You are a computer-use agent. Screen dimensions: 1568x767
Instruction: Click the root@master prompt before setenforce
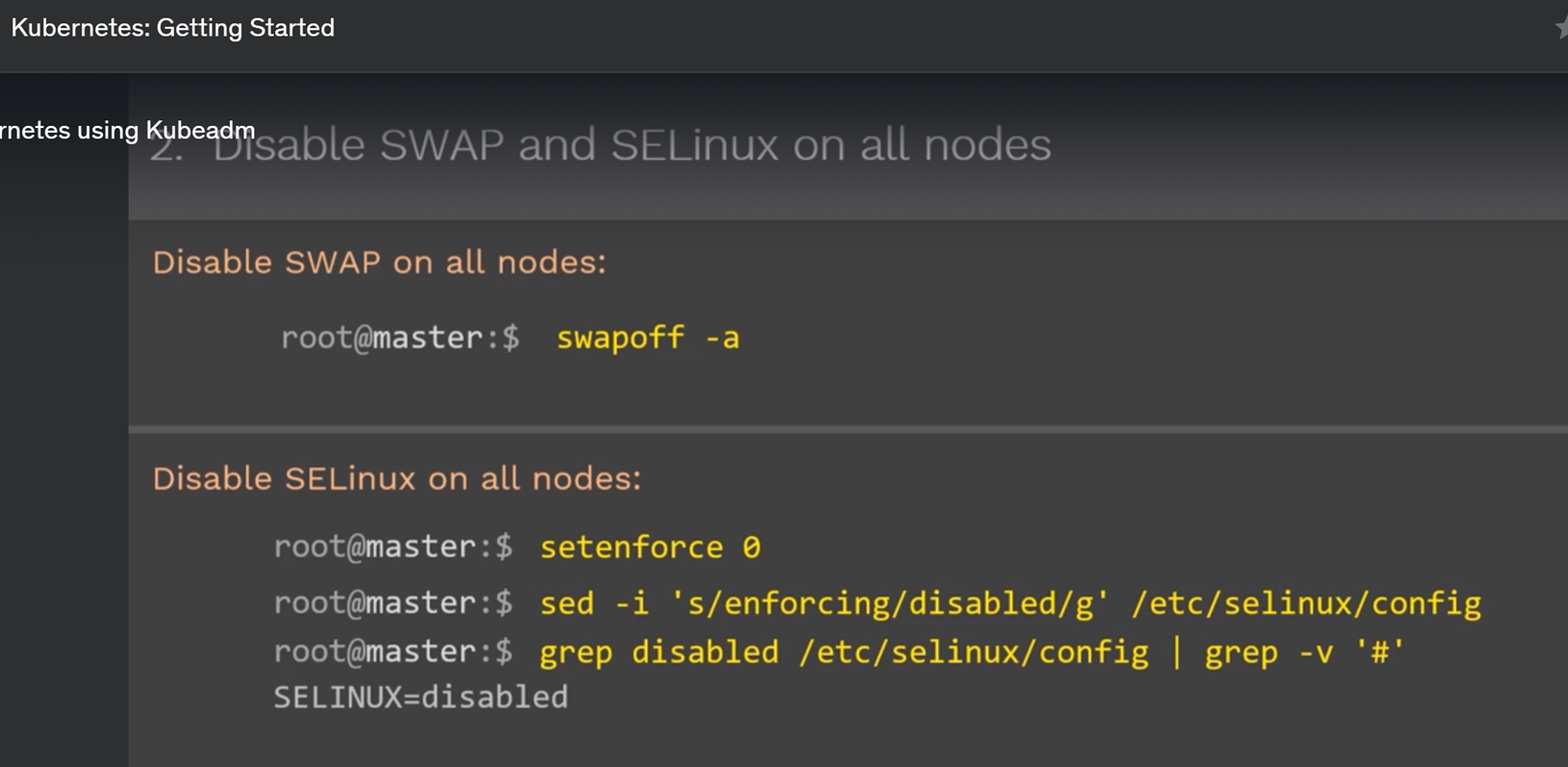tap(393, 547)
